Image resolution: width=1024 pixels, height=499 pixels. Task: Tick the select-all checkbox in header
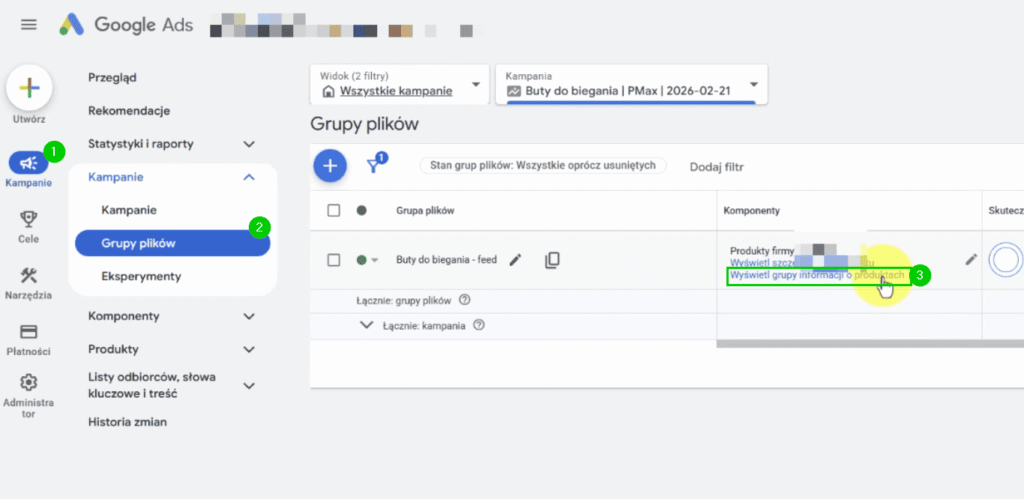tap(334, 210)
